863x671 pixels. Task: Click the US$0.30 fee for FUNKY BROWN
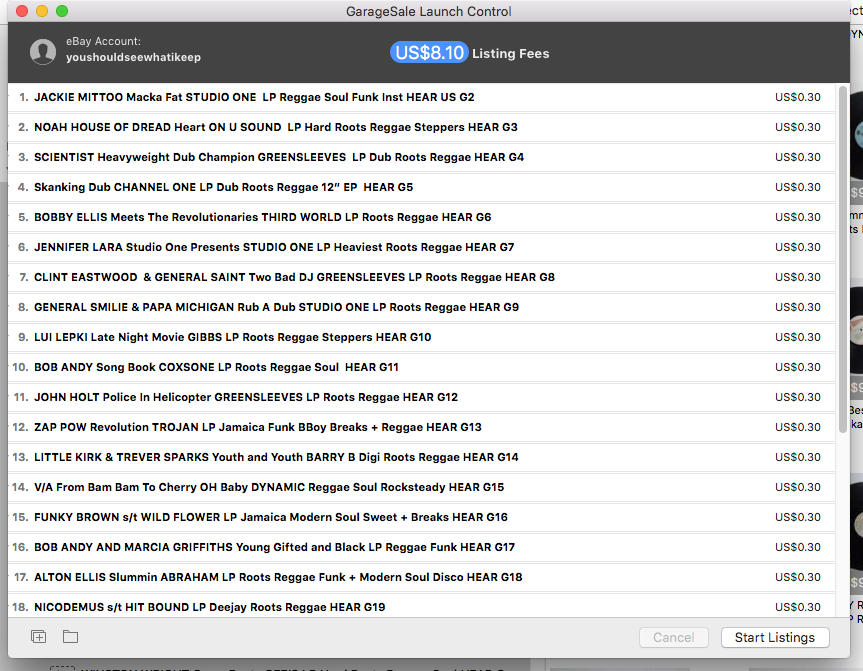(x=798, y=517)
